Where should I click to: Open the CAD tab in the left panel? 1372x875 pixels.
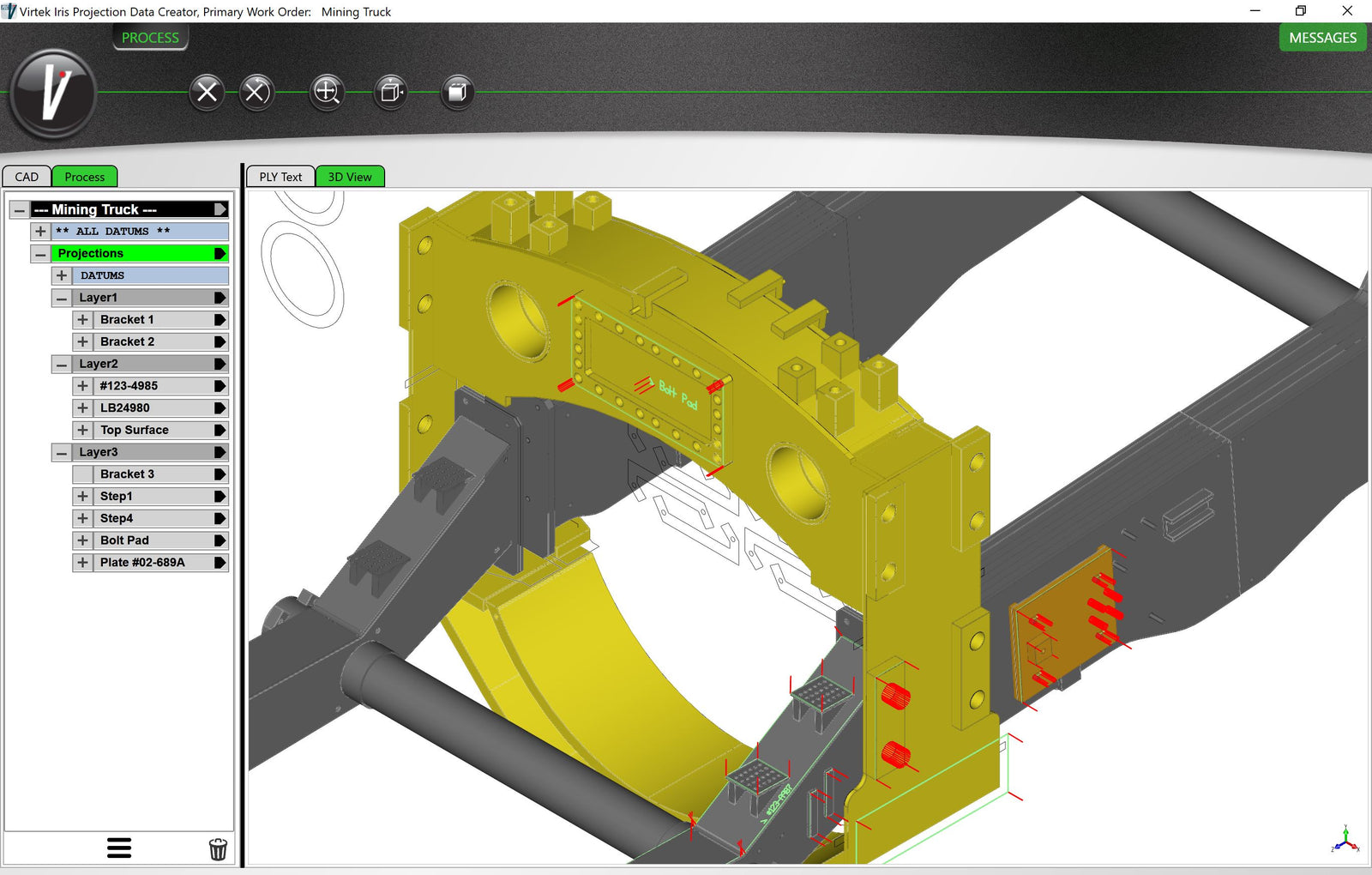(x=27, y=176)
